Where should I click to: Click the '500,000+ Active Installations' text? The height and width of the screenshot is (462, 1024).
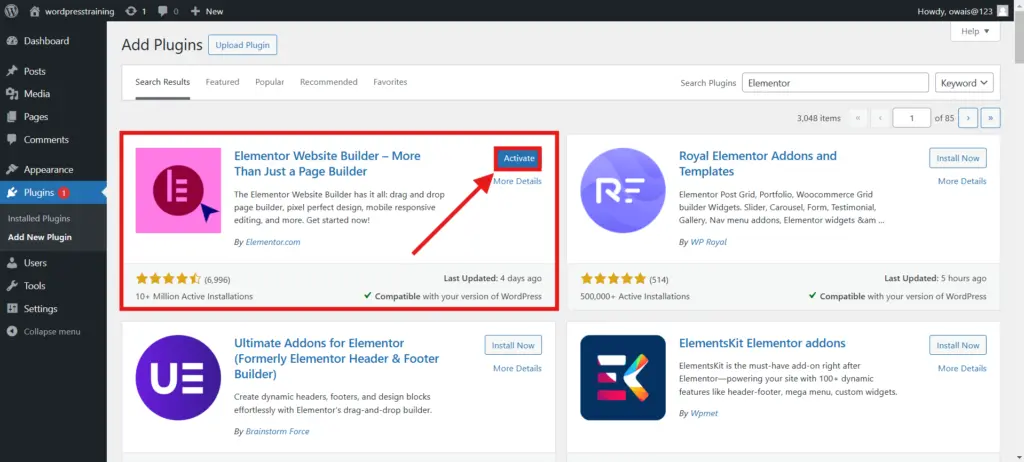point(635,296)
